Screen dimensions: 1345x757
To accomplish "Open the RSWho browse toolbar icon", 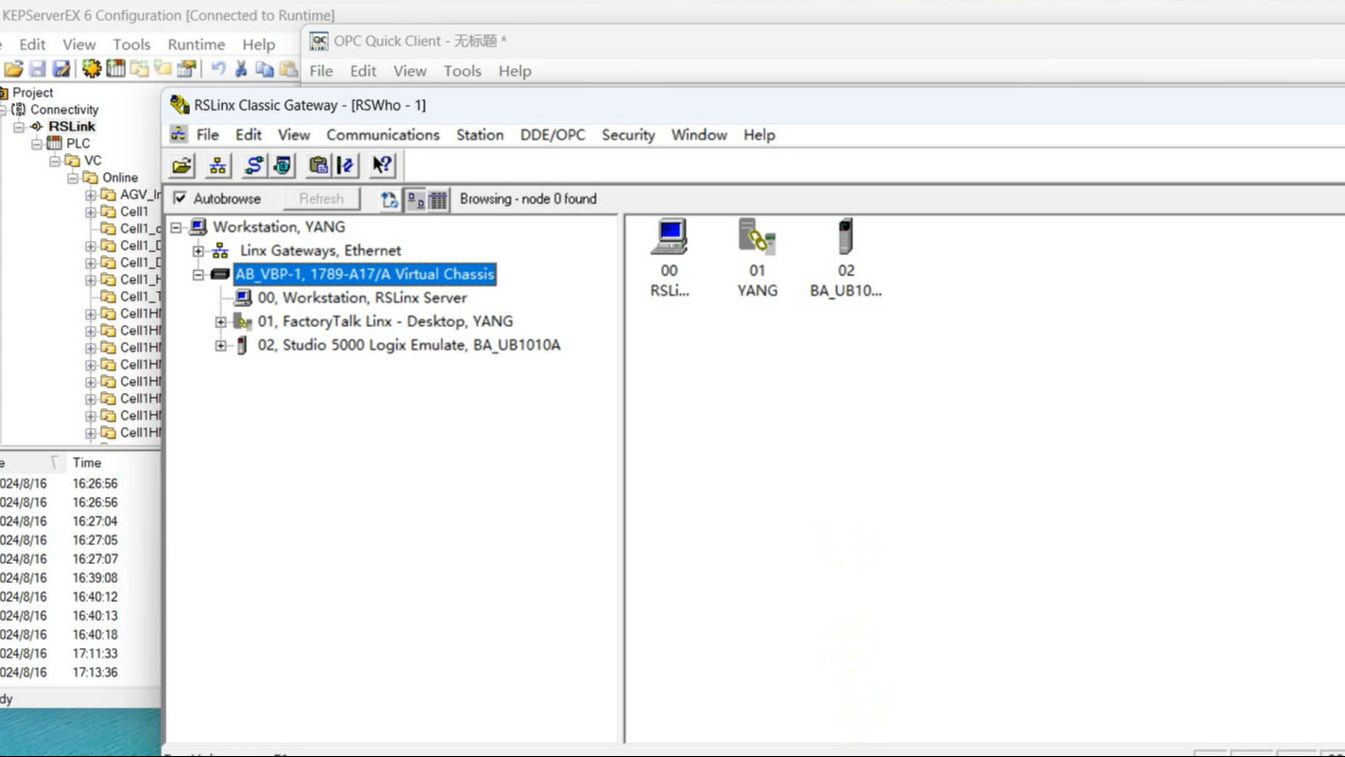I will pyautogui.click(x=218, y=166).
